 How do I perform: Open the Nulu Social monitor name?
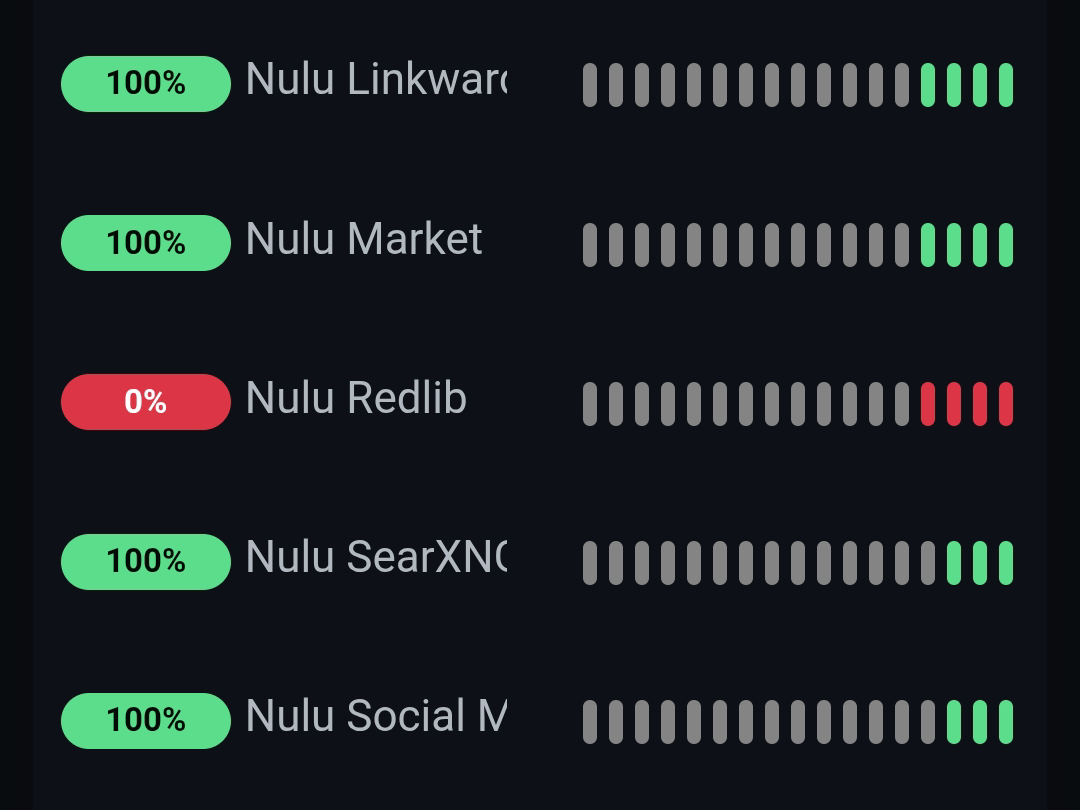tap(376, 717)
